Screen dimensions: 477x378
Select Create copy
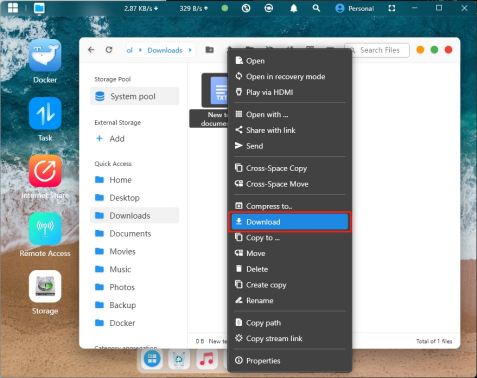click(289, 285)
